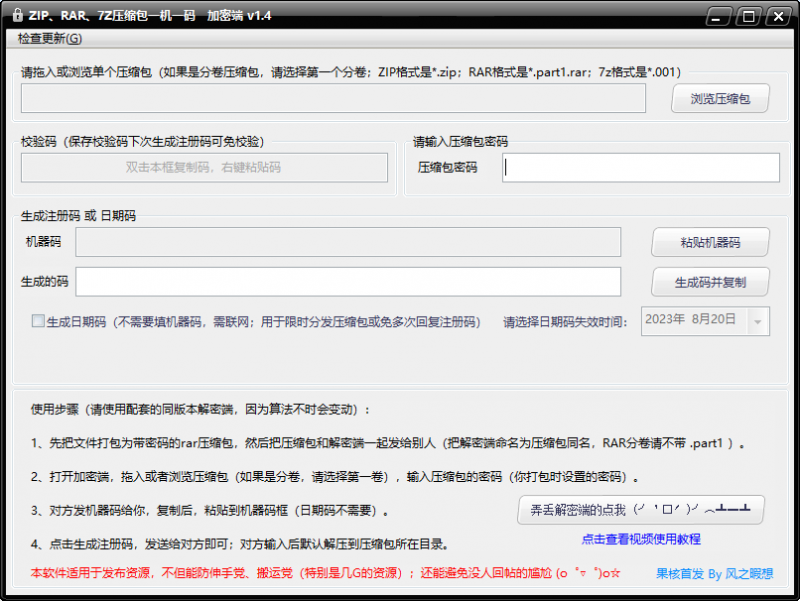Image resolution: width=800 pixels, height=601 pixels.
Task: Click inside the 压缩包密码 password field
Action: pos(640,167)
